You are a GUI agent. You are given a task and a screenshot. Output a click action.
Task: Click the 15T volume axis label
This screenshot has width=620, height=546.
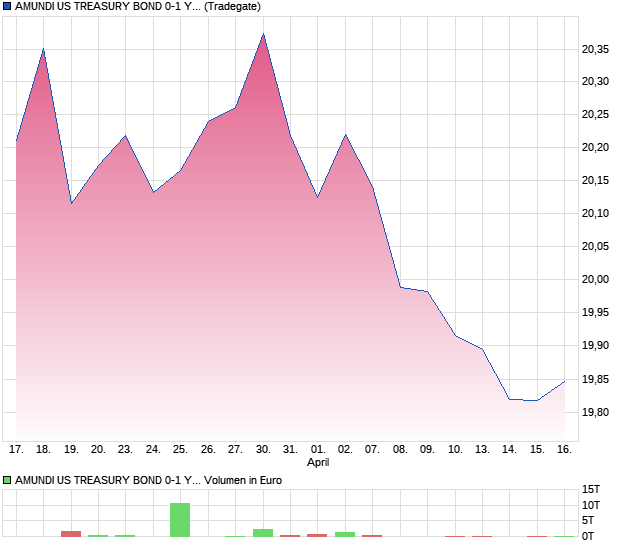click(592, 489)
